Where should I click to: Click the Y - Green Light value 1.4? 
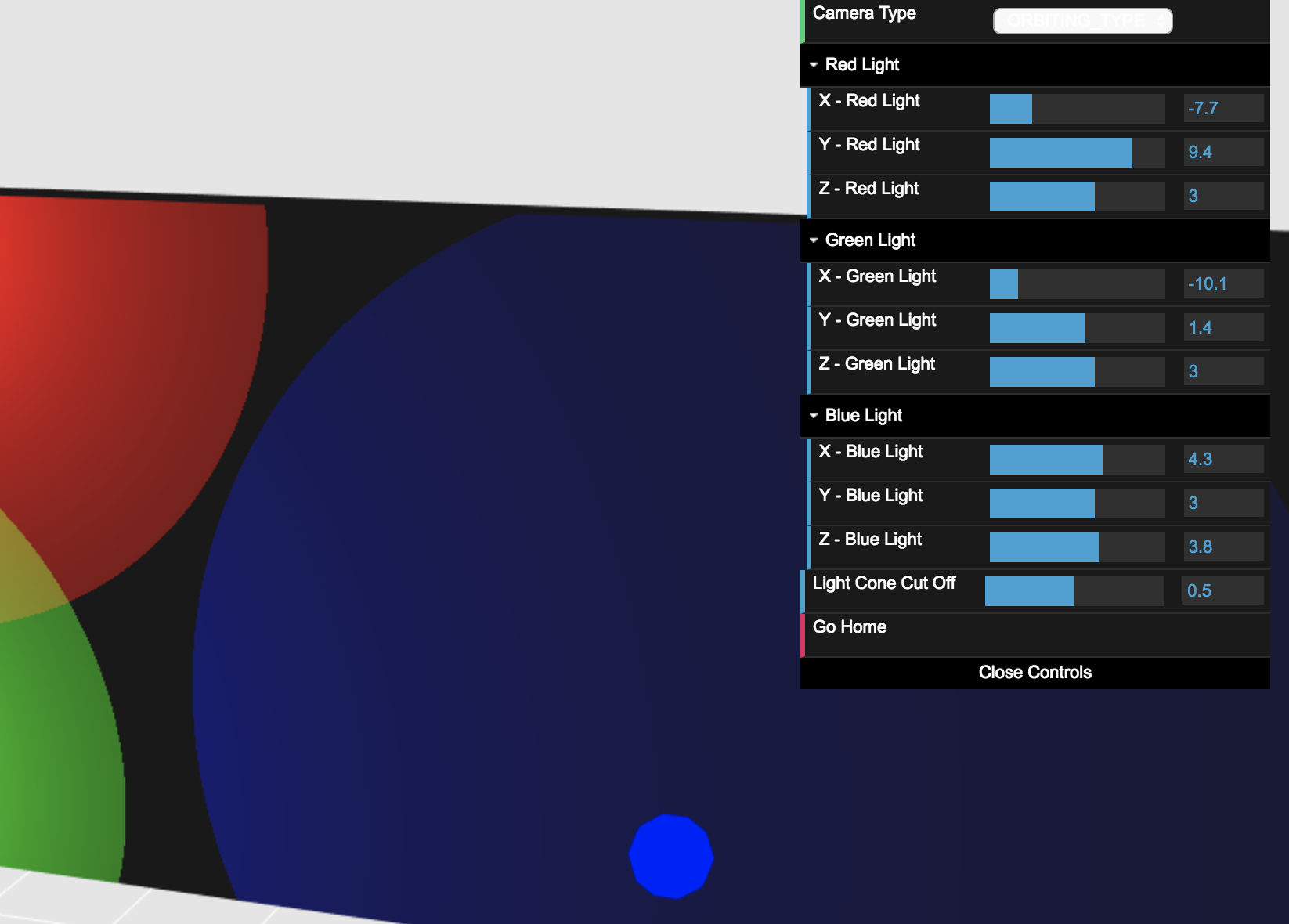[1224, 327]
